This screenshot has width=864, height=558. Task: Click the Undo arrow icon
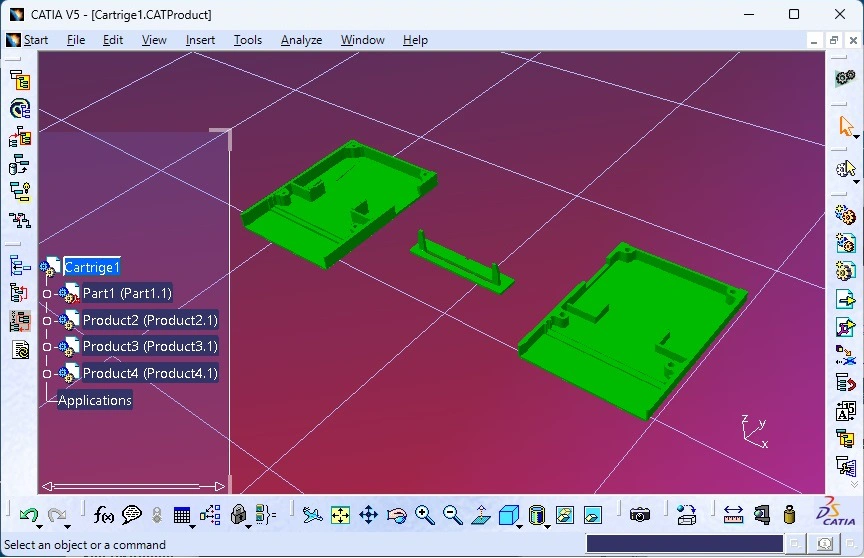(x=28, y=515)
